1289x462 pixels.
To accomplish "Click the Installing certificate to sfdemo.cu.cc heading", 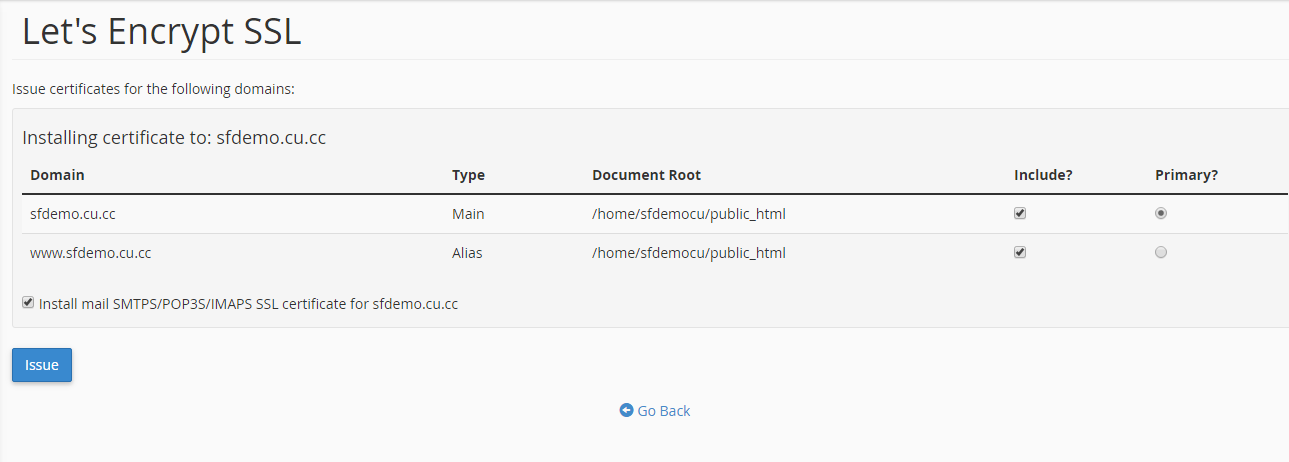I will pos(174,138).
